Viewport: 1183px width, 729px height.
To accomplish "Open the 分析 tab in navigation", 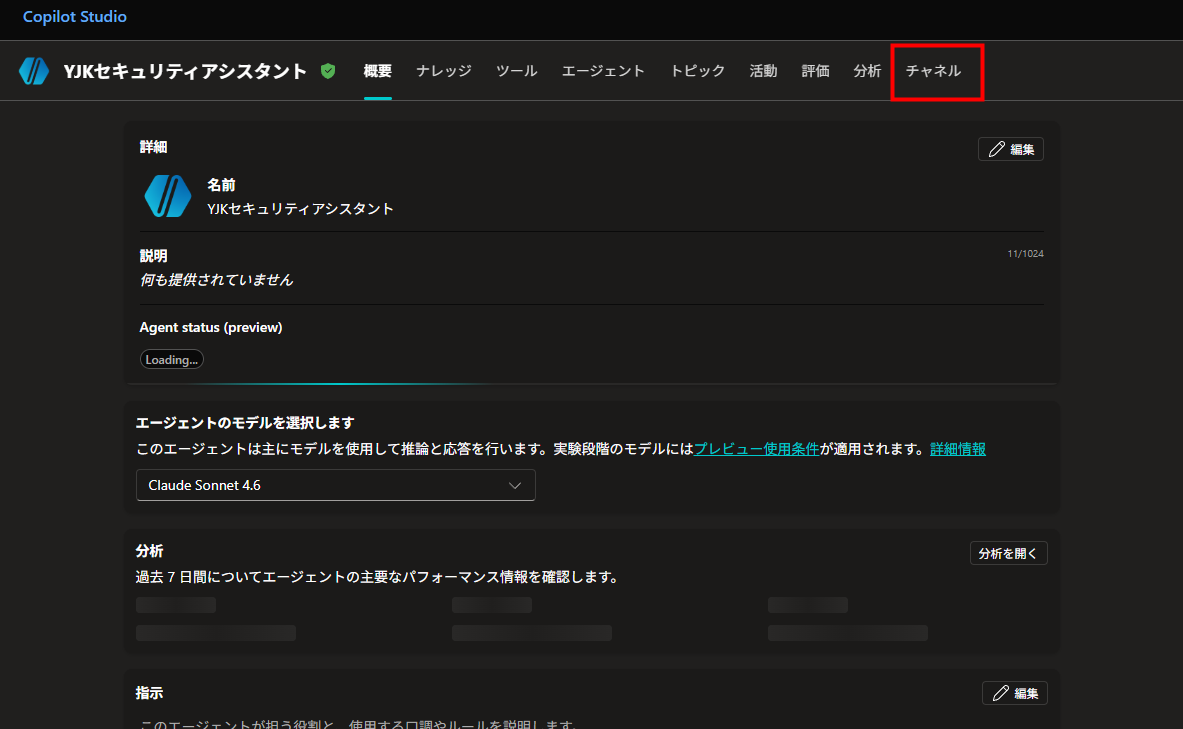I will [867, 71].
